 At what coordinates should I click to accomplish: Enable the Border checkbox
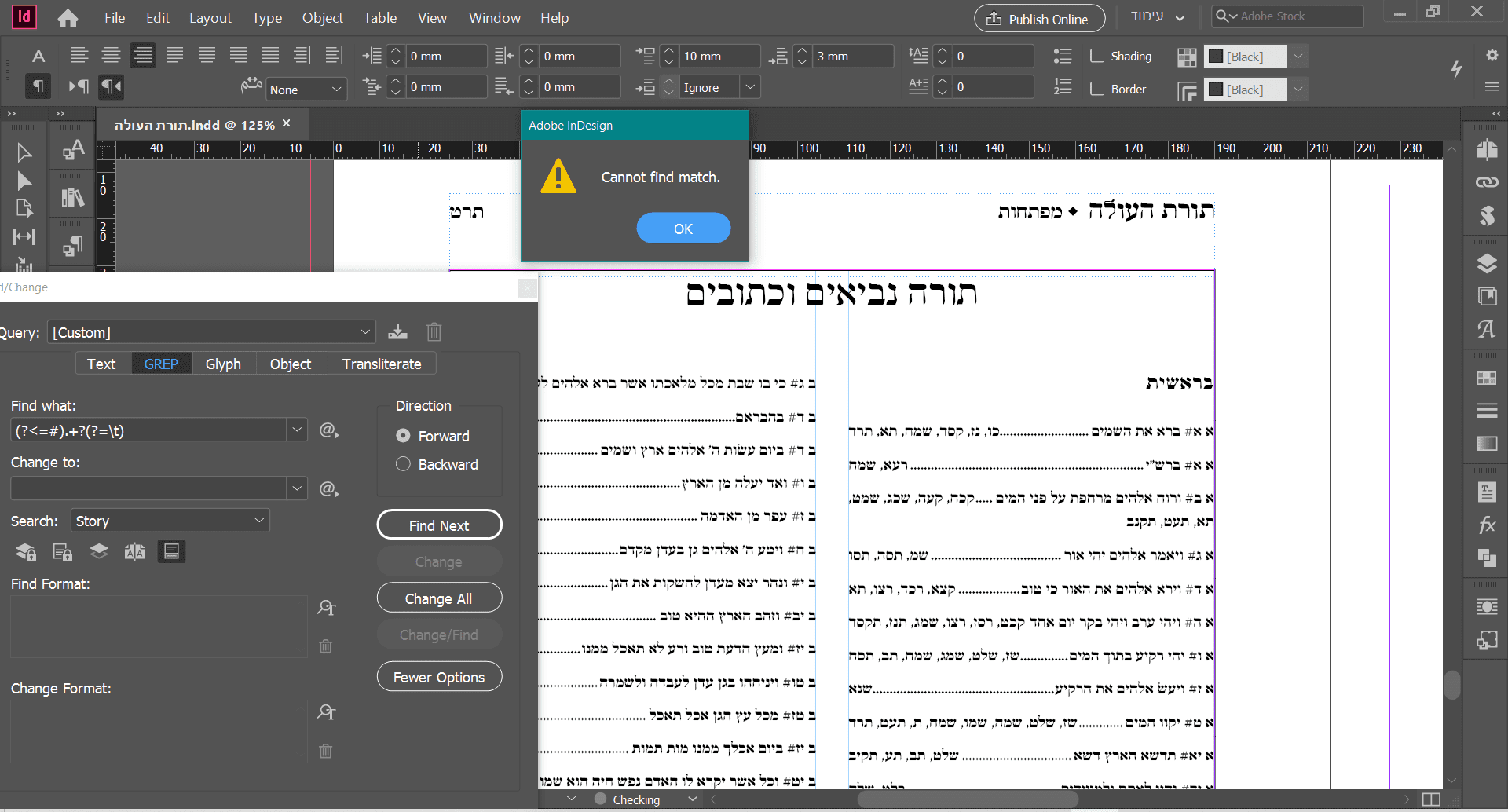pos(1097,89)
